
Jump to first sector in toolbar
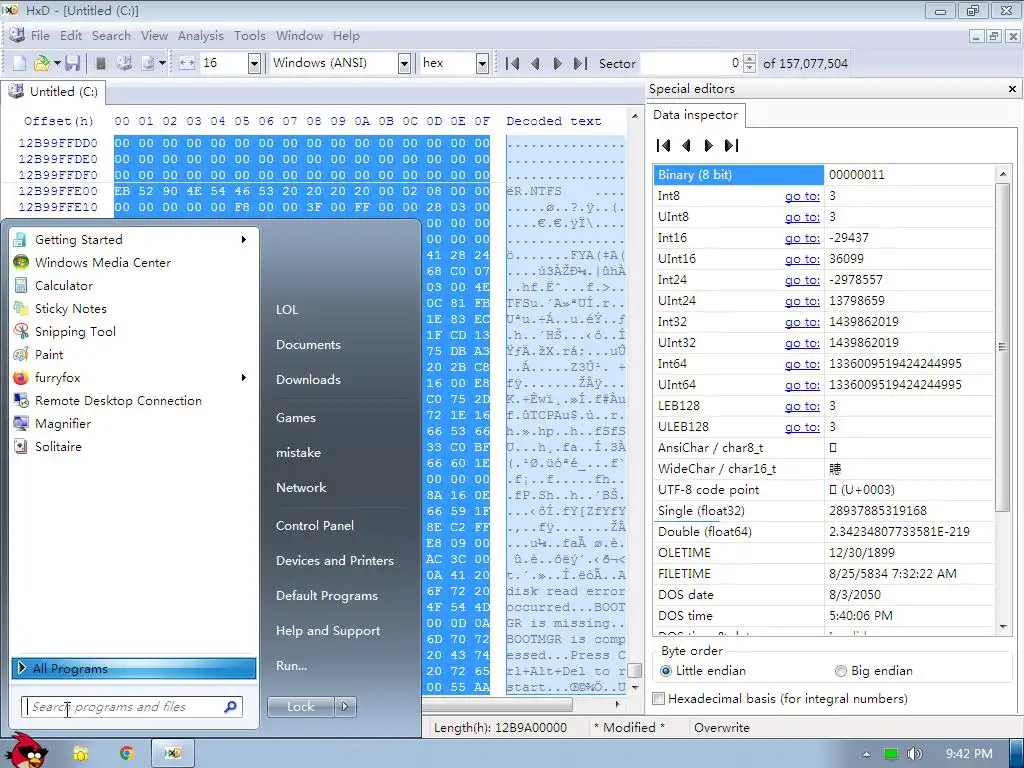click(513, 63)
